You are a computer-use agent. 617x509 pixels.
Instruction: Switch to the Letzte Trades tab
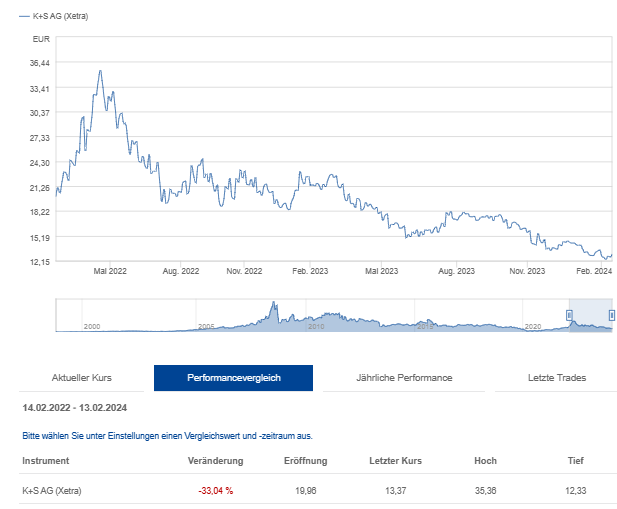click(556, 378)
